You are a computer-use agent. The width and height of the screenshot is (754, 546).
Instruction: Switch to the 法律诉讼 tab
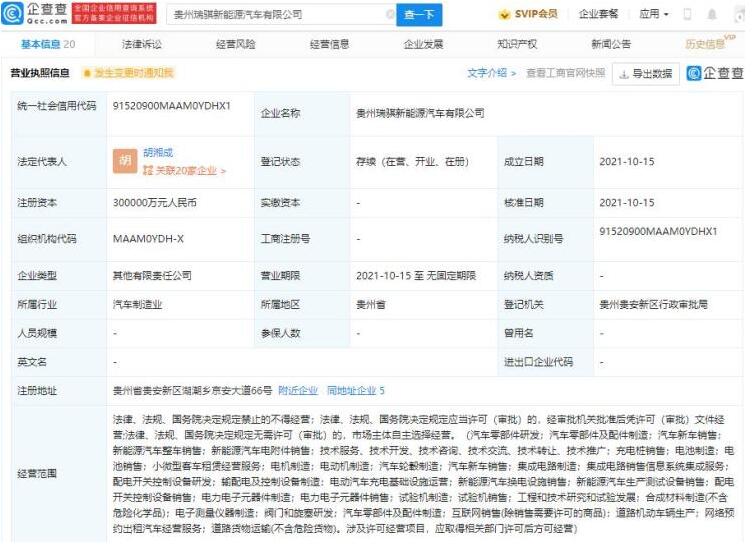[x=142, y=44]
